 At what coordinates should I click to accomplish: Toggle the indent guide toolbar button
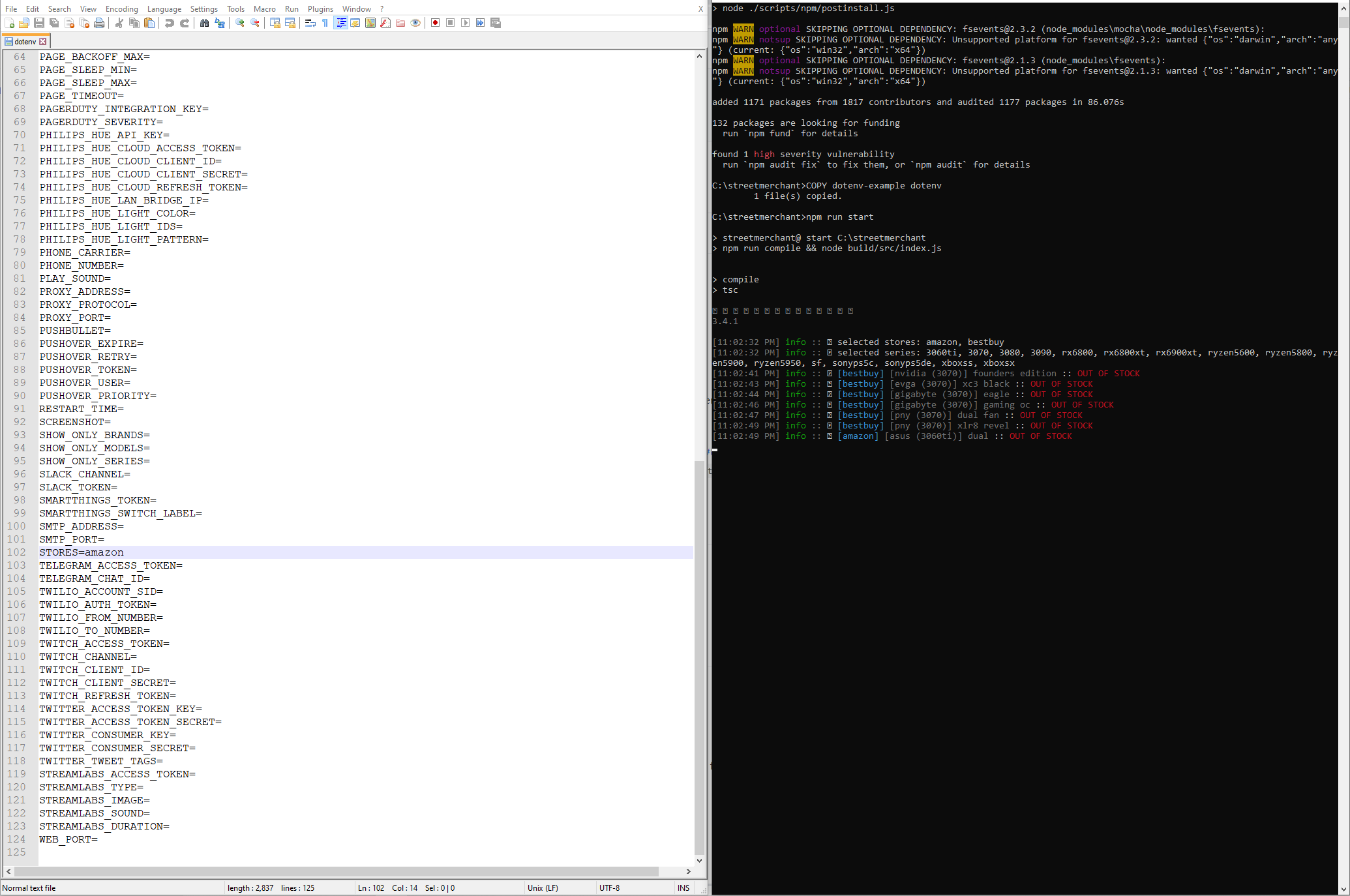[x=340, y=23]
